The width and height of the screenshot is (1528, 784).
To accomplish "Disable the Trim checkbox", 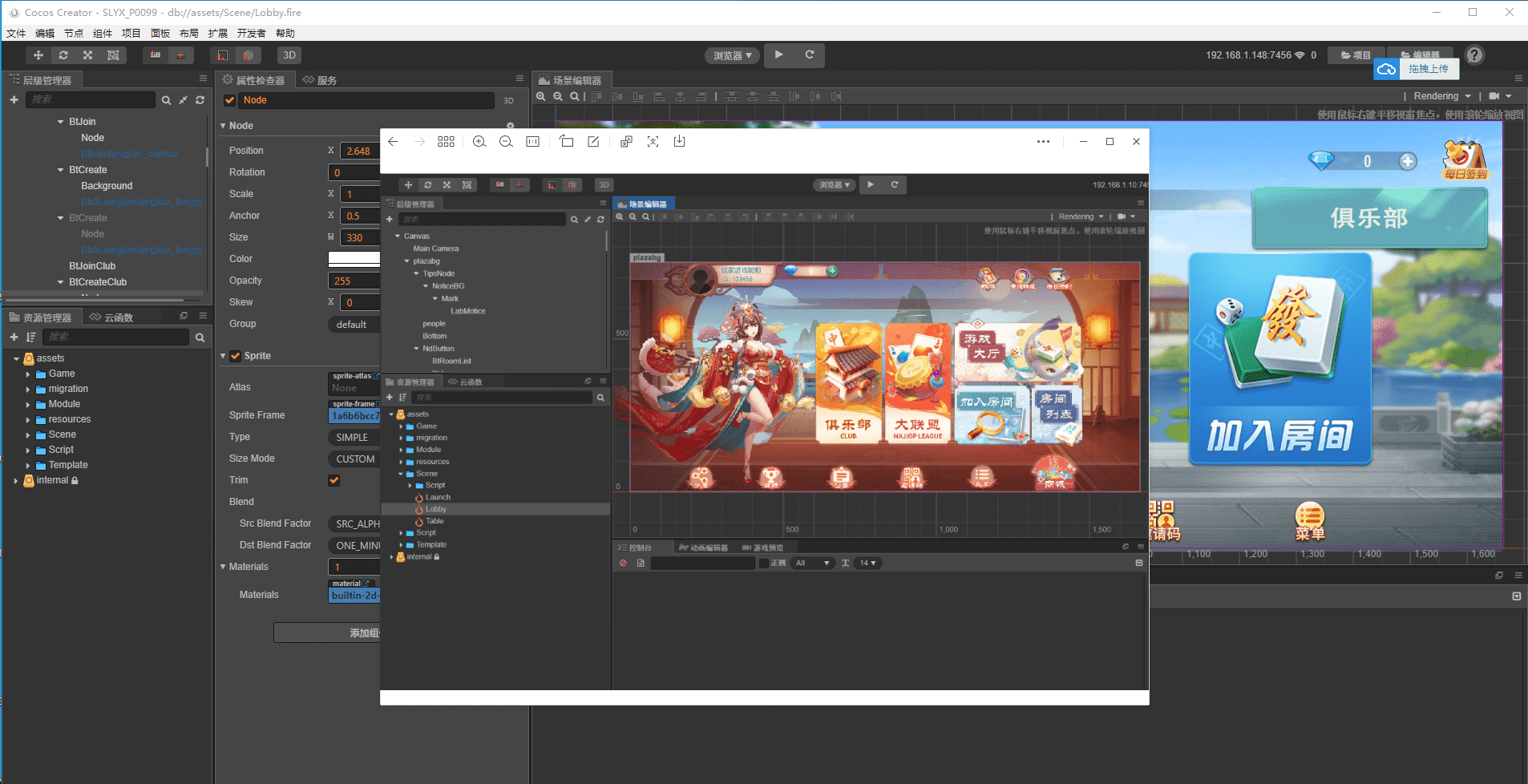I will tap(334, 480).
